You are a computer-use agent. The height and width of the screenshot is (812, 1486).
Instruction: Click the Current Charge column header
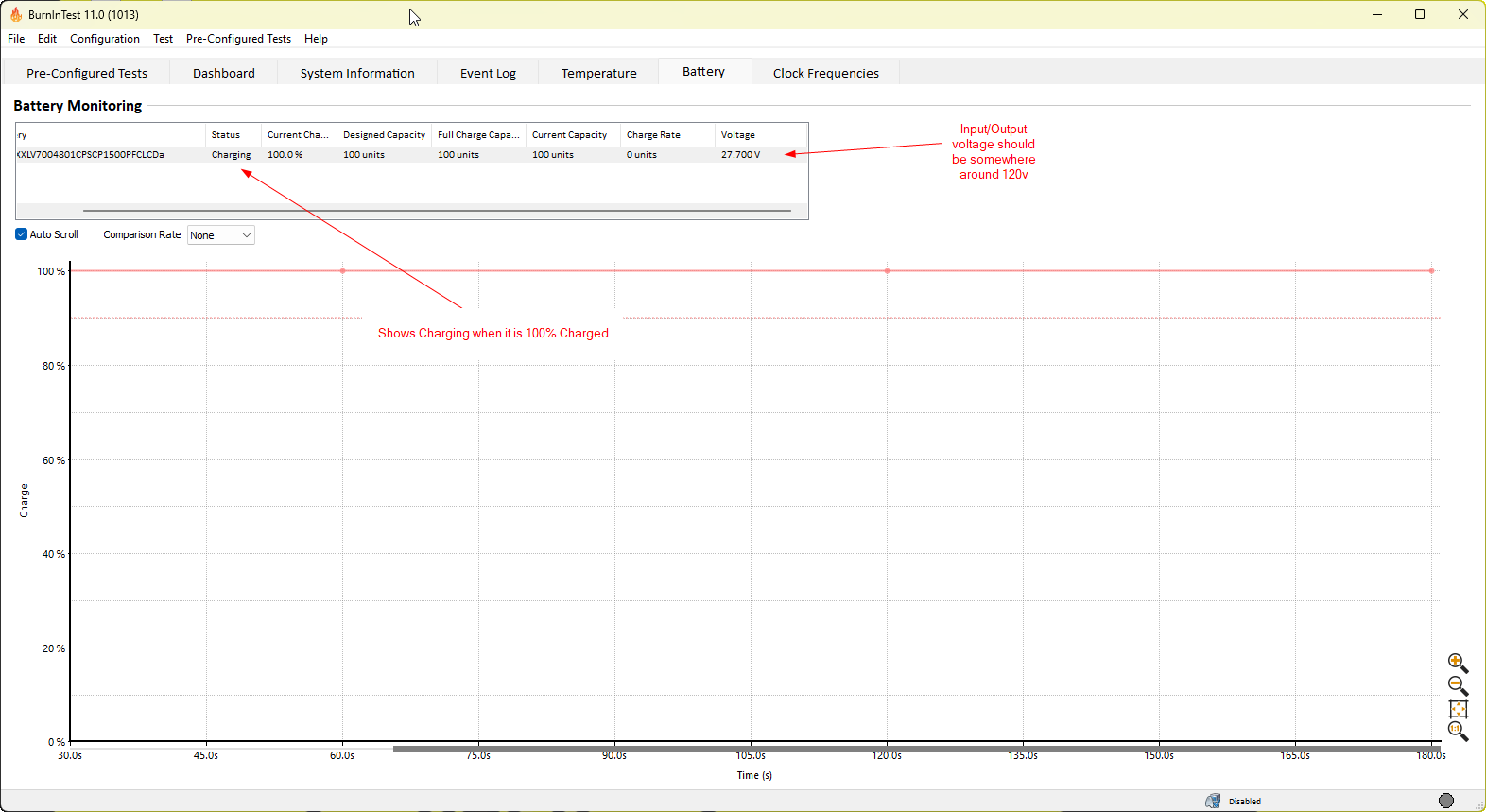299,135
